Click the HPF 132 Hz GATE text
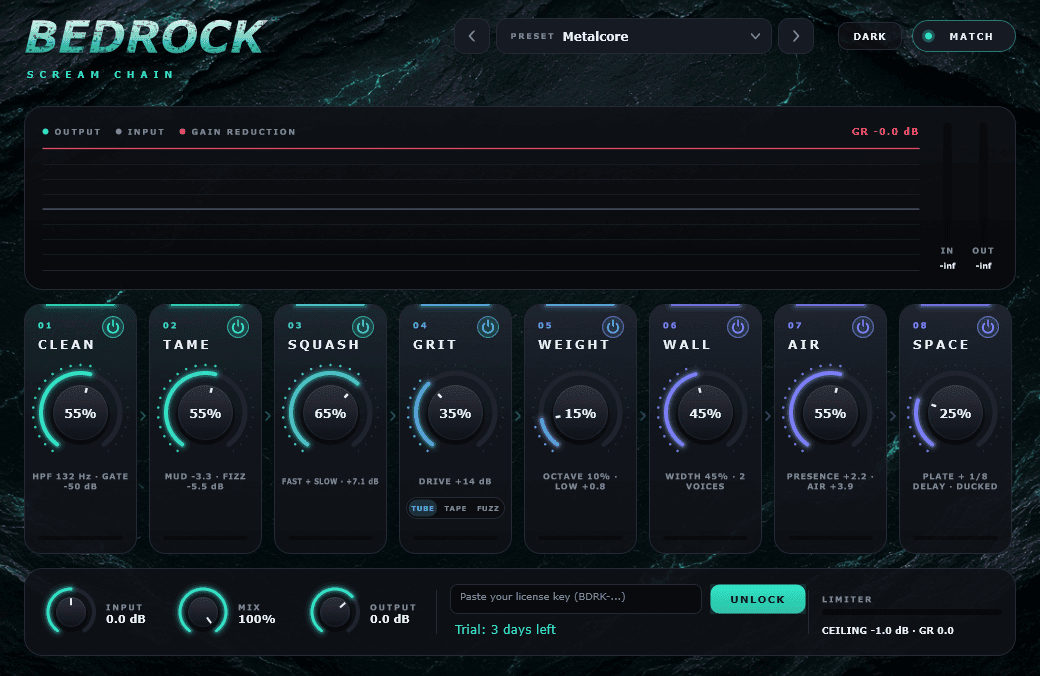This screenshot has height=676, width=1040. point(80,481)
